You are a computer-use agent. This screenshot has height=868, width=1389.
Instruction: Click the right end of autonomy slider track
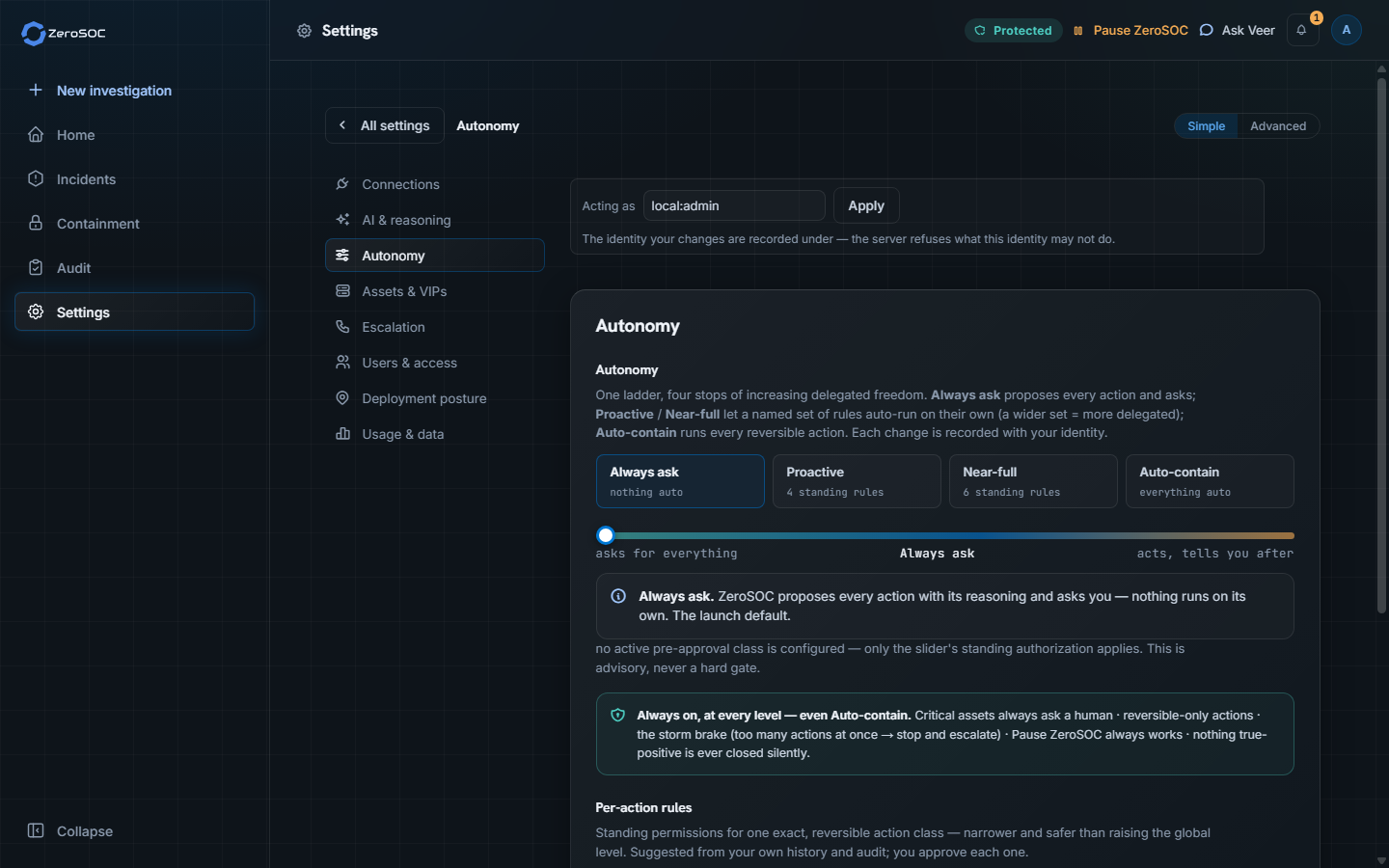(1291, 535)
